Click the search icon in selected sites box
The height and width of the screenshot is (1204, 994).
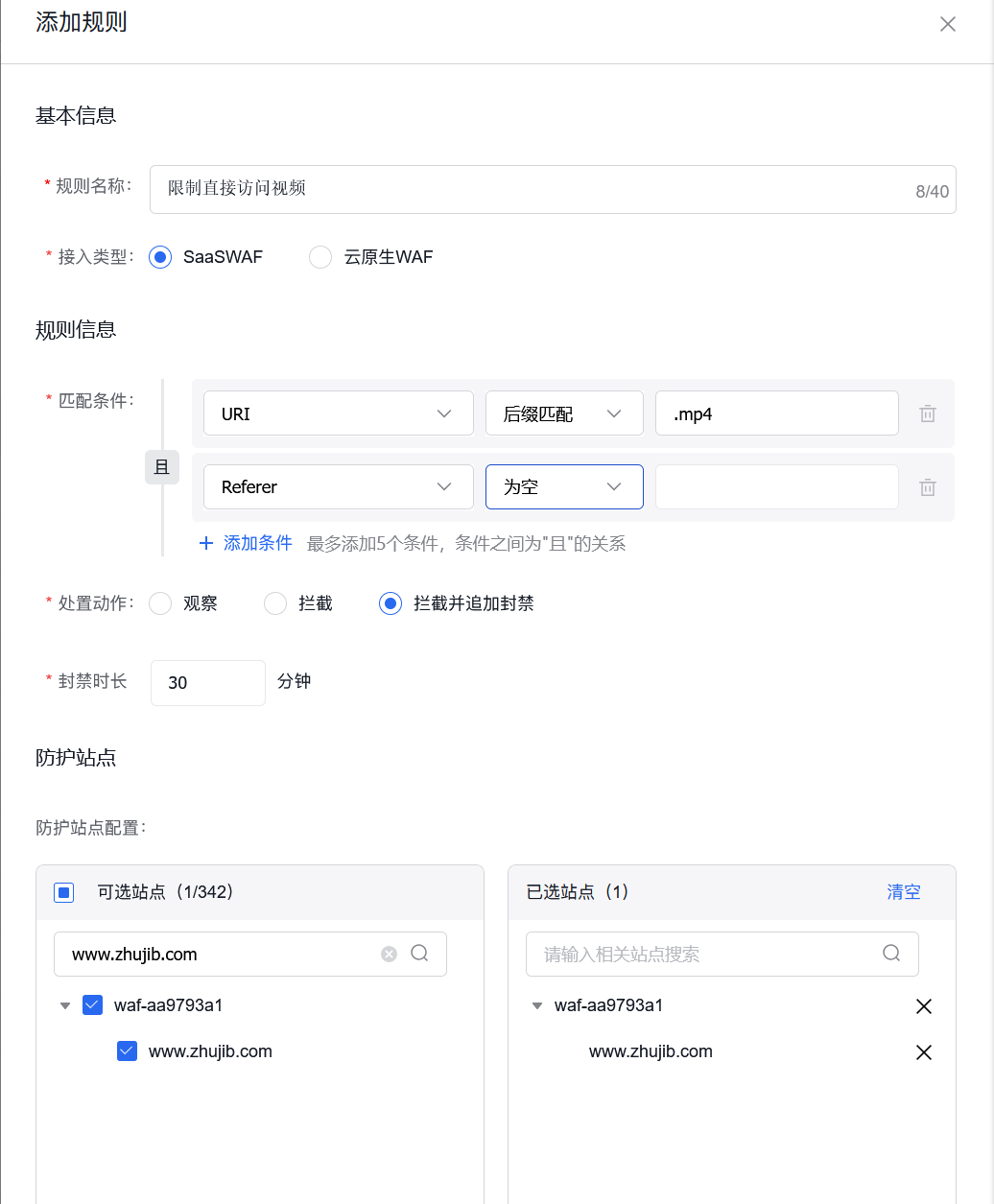891,953
